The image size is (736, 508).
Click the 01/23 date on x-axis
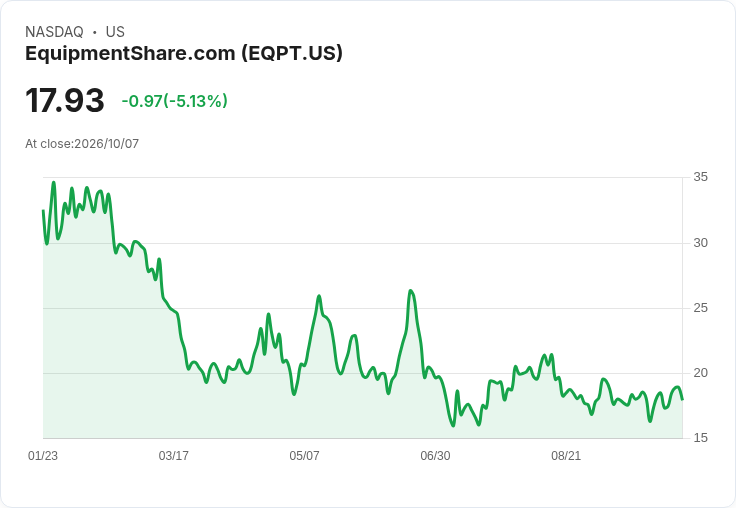coord(43,455)
